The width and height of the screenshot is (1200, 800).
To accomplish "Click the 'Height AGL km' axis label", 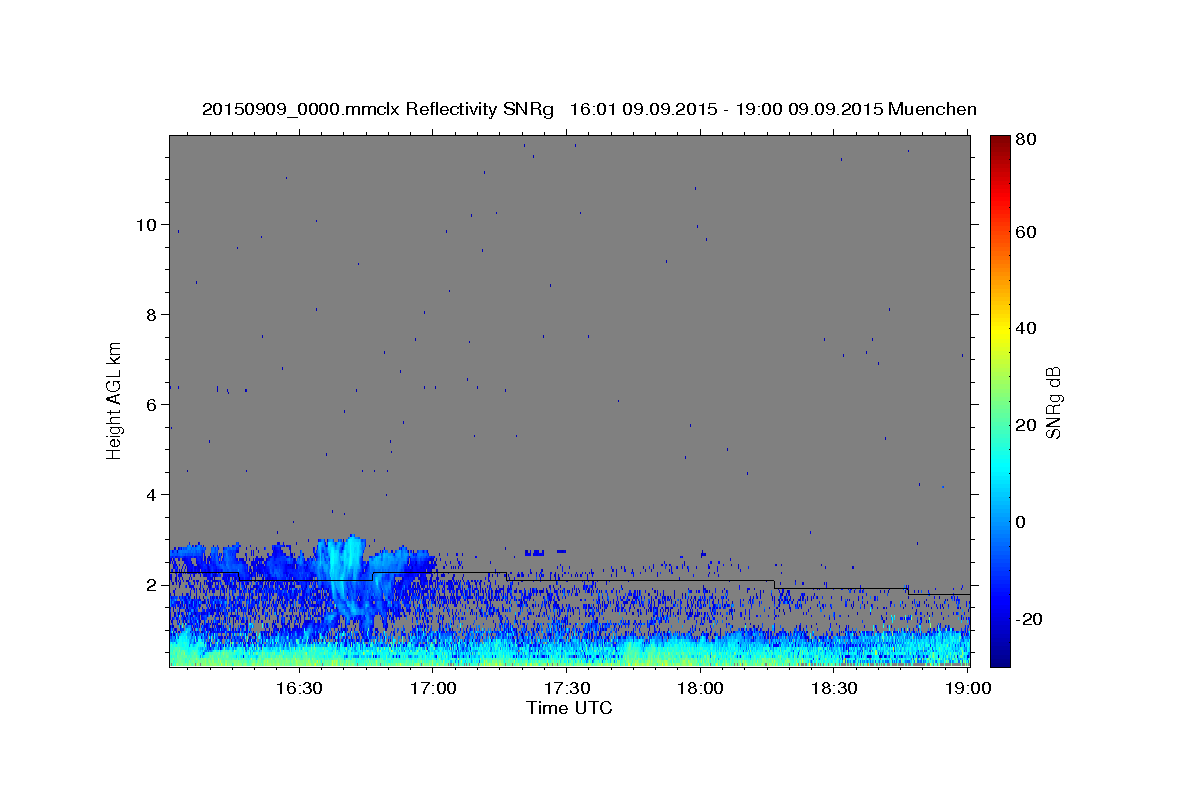I will tap(115, 400).
